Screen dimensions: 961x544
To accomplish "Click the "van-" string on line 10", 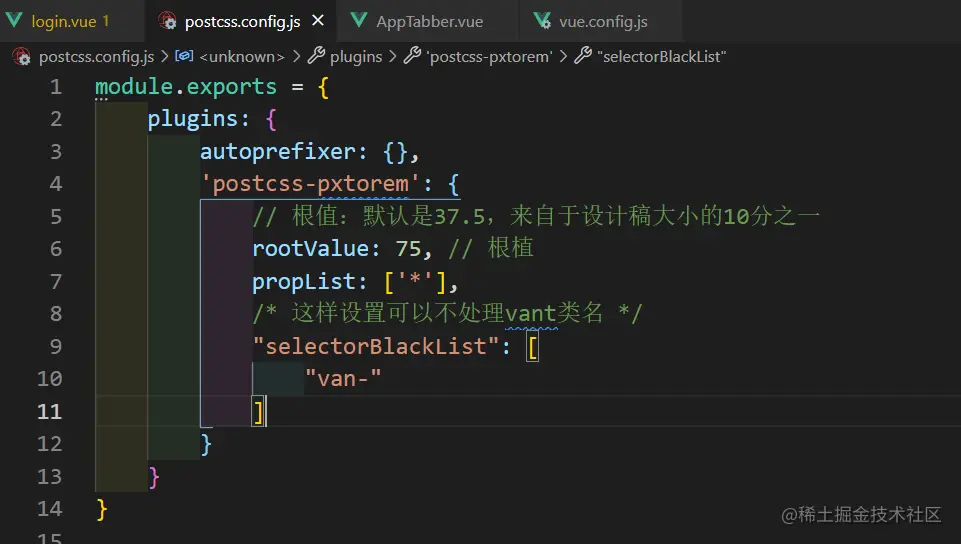I will click(x=343, y=379).
